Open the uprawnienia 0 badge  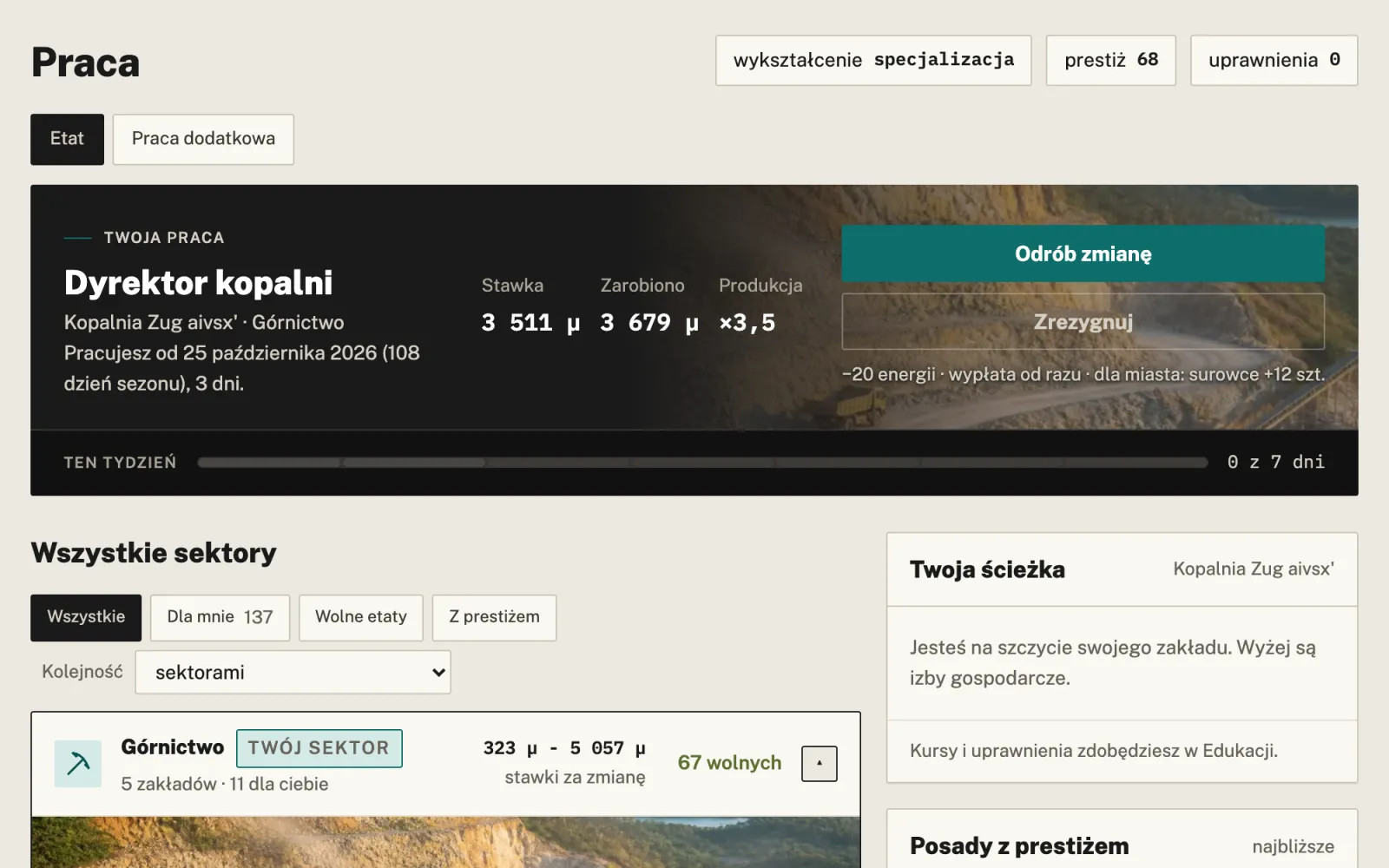click(x=1274, y=60)
